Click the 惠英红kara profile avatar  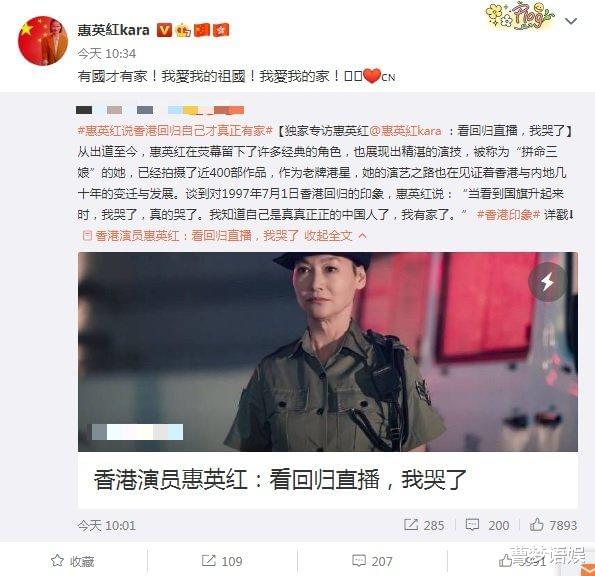tap(43, 41)
